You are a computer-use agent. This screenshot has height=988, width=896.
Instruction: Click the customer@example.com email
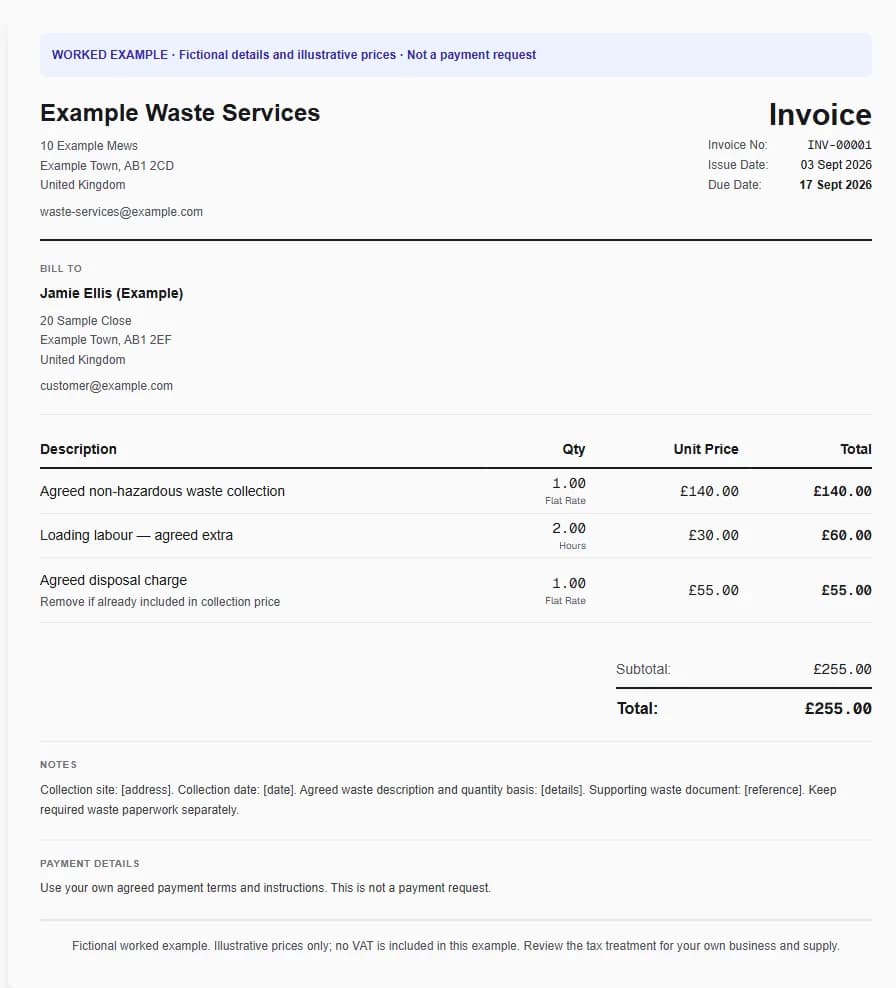(x=106, y=386)
